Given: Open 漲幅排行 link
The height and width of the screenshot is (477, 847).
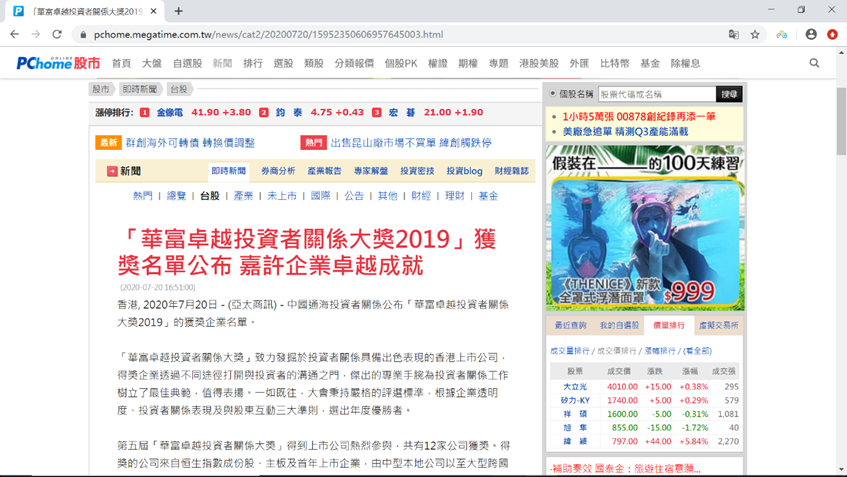Looking at the screenshot, I should (x=660, y=351).
